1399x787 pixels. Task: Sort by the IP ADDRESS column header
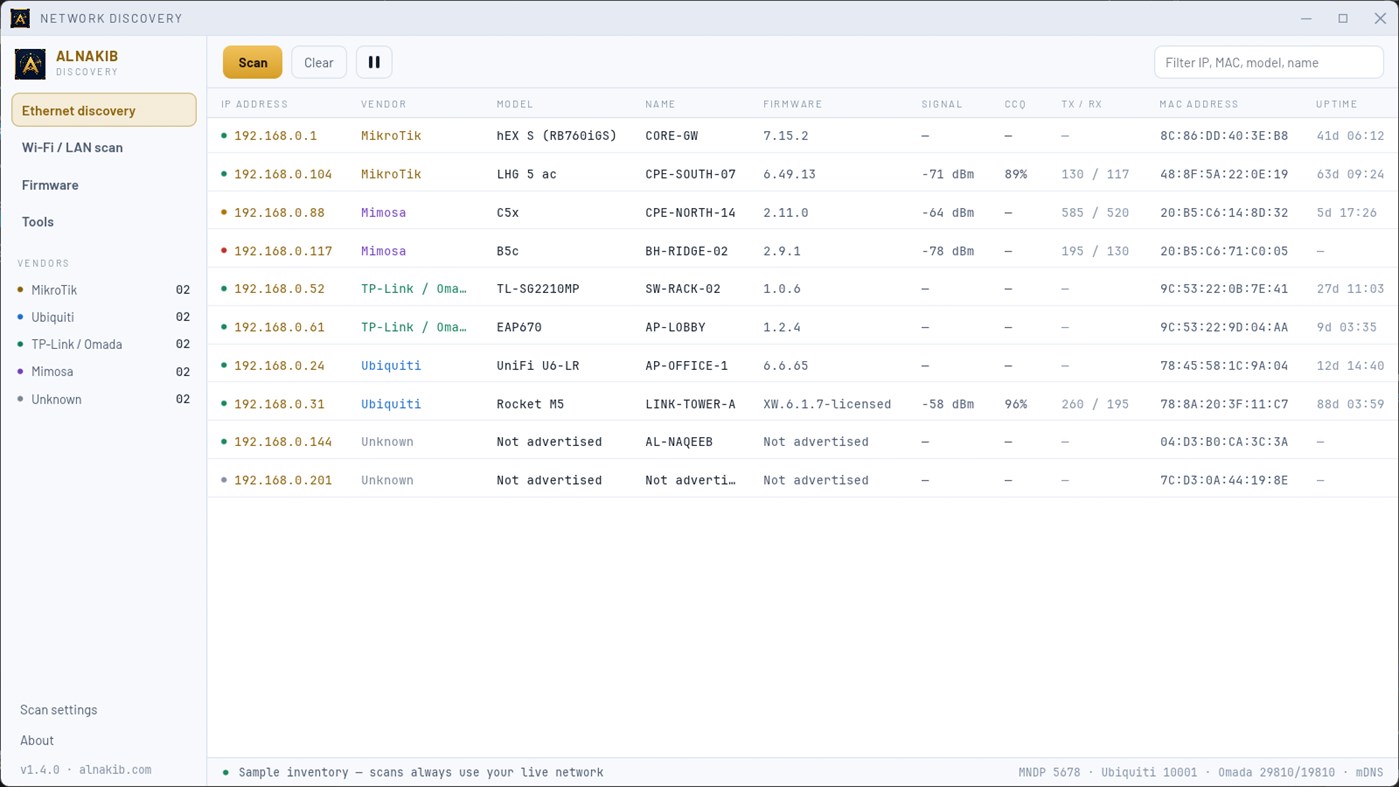click(x=254, y=104)
